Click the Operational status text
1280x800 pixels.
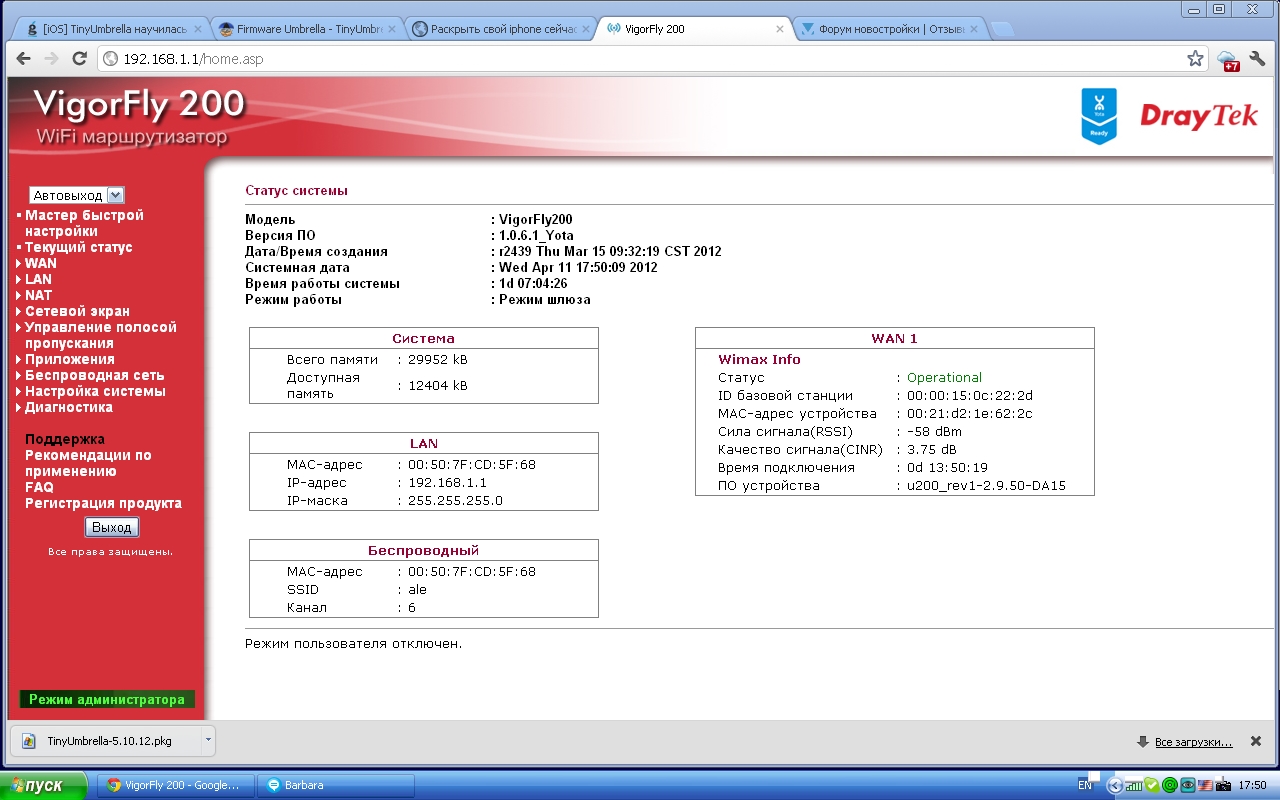coord(944,377)
